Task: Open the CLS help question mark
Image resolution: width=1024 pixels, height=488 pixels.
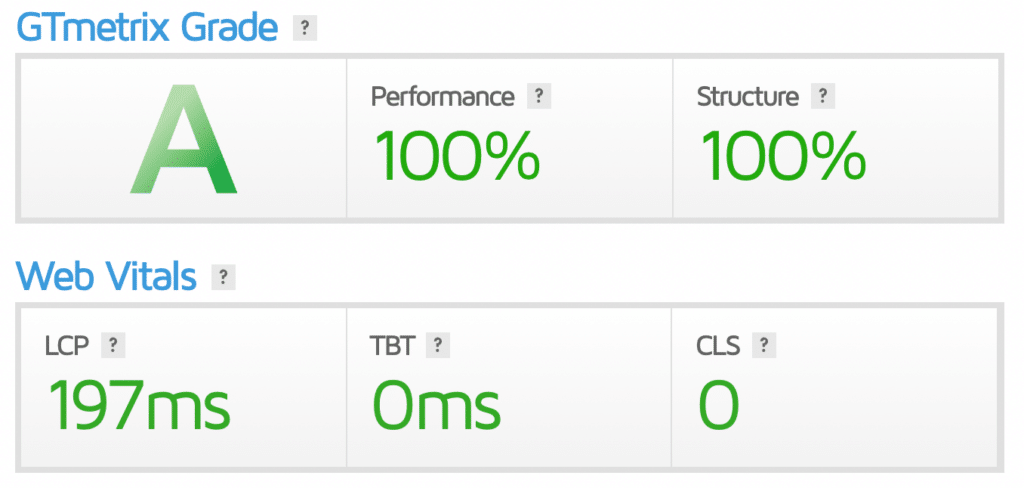Action: (764, 346)
